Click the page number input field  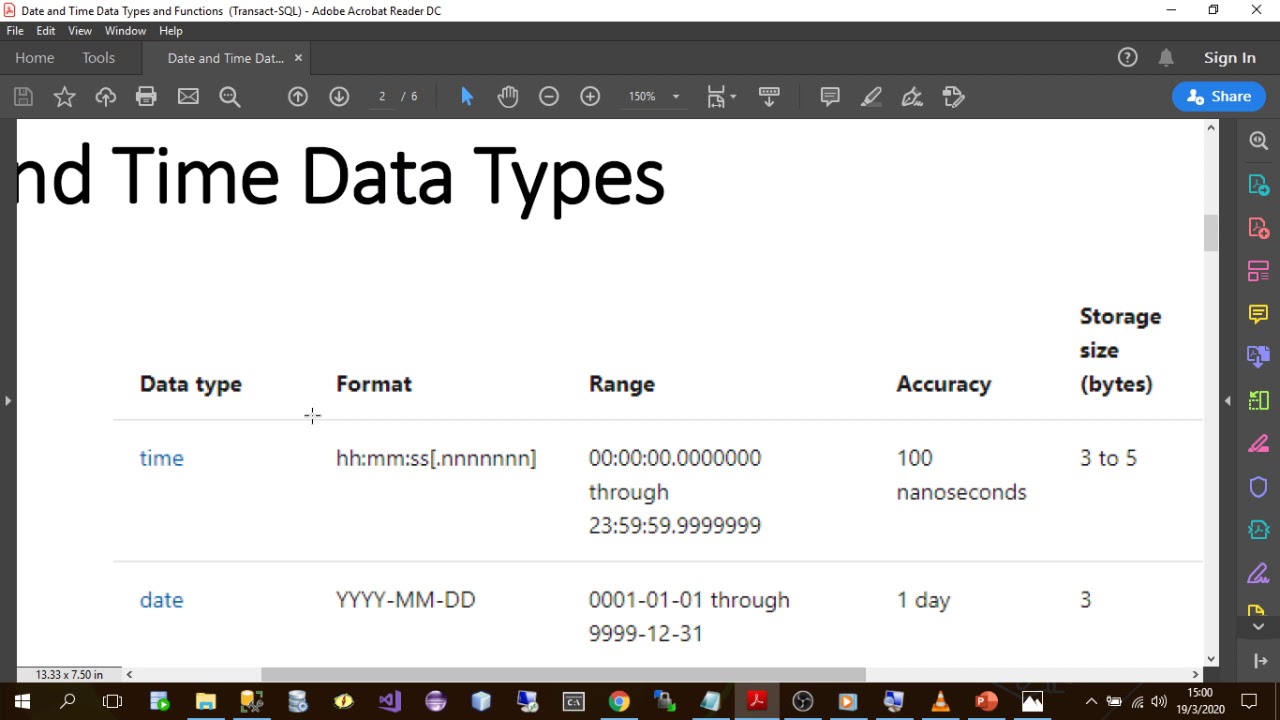(382, 97)
